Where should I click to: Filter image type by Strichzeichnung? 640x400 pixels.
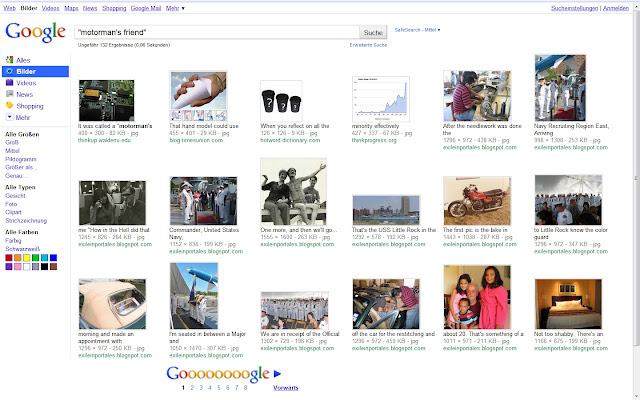[26, 221]
